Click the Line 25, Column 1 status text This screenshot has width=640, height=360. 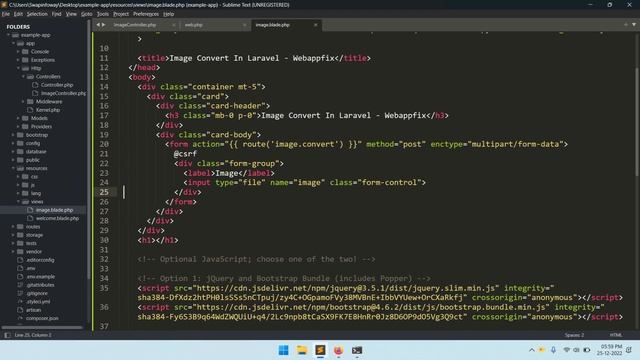pyautogui.click(x=33, y=335)
